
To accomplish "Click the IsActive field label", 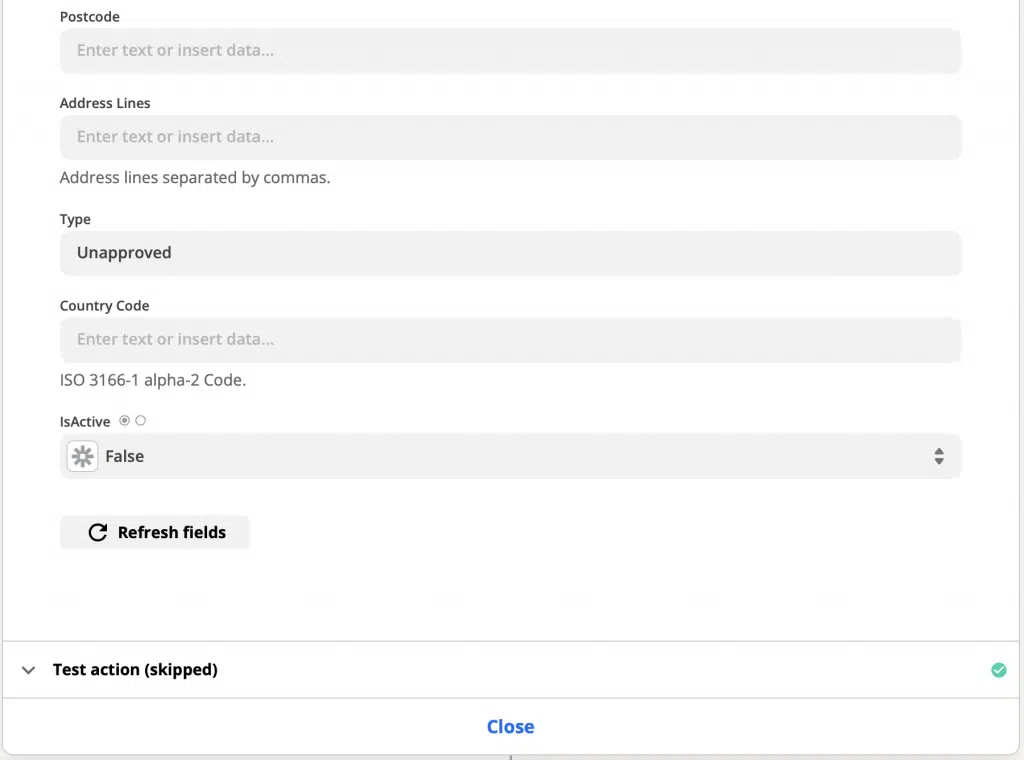I will (x=85, y=422).
